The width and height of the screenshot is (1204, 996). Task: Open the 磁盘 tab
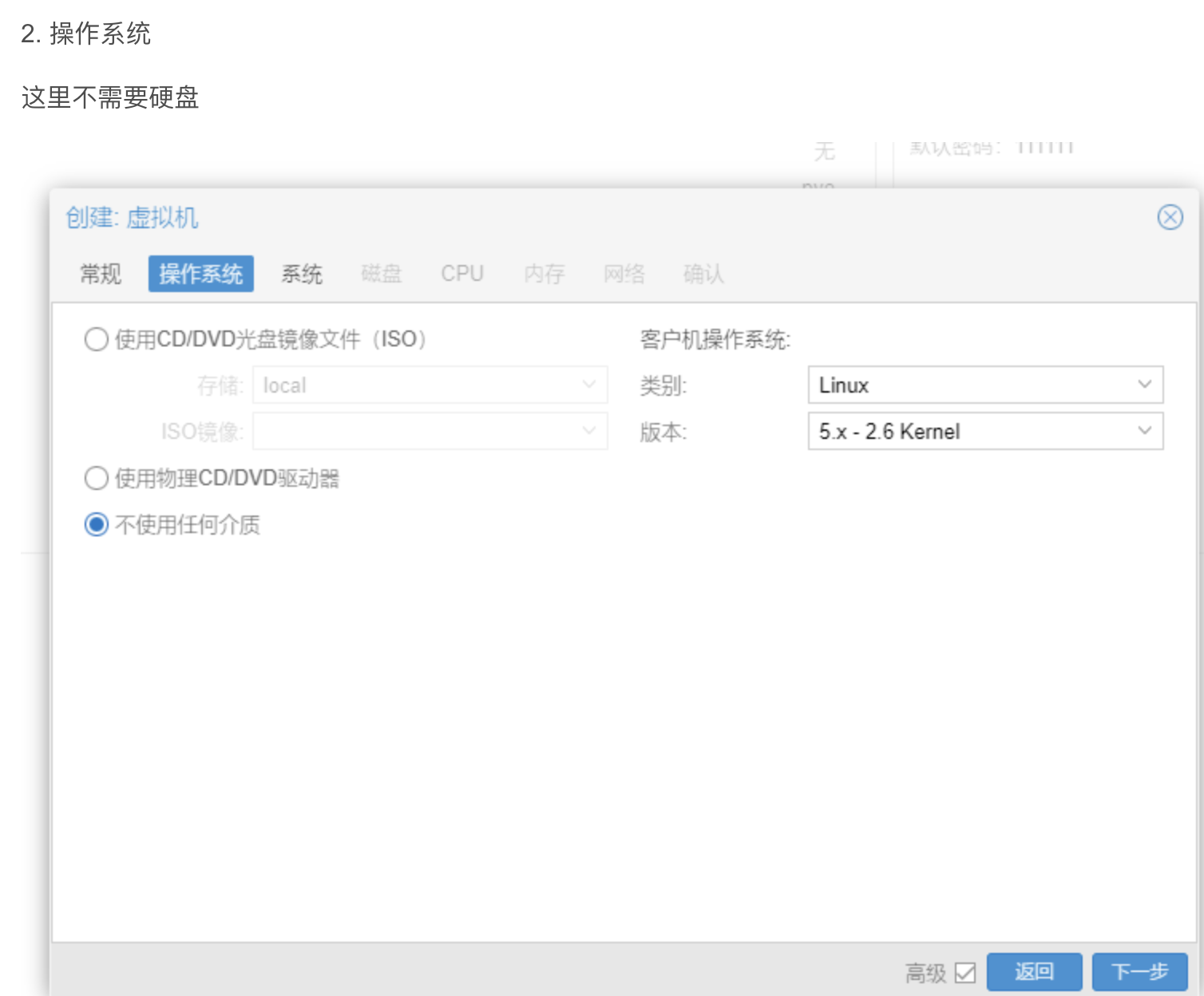[x=381, y=274]
